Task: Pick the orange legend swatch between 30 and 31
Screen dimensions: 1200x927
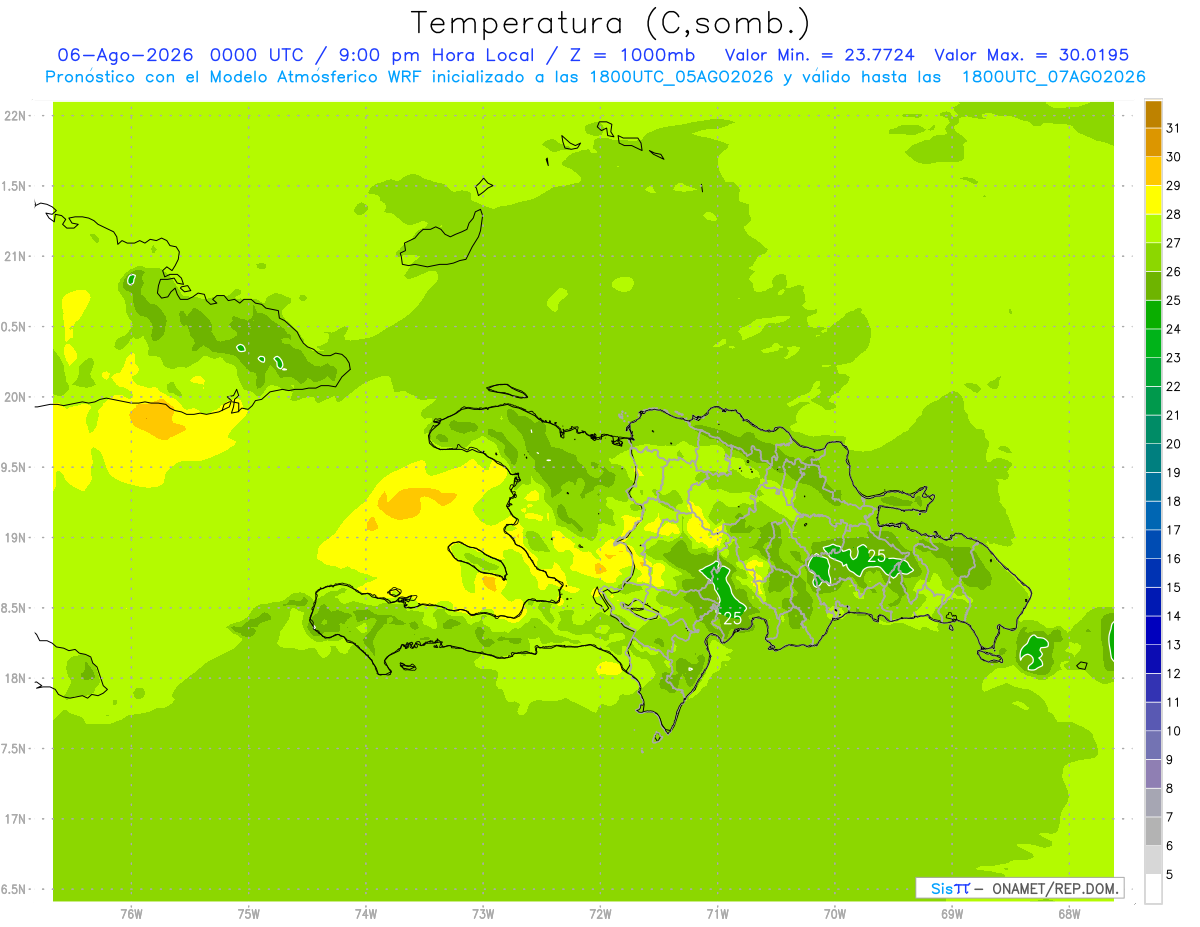Action: [1153, 143]
